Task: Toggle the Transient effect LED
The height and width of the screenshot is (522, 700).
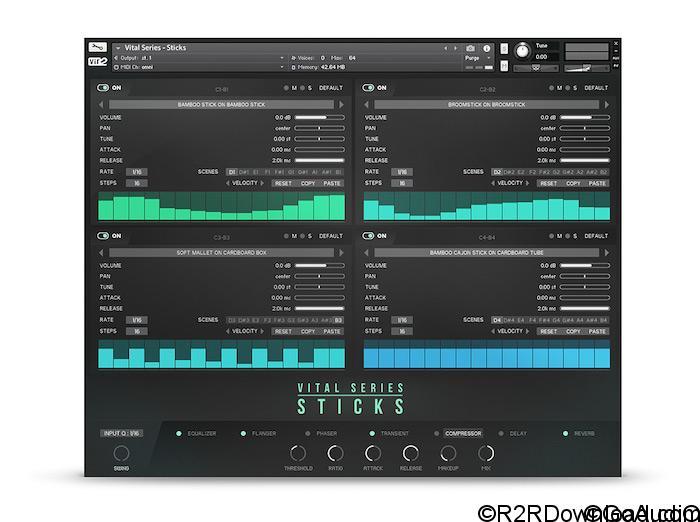Action: point(372,434)
